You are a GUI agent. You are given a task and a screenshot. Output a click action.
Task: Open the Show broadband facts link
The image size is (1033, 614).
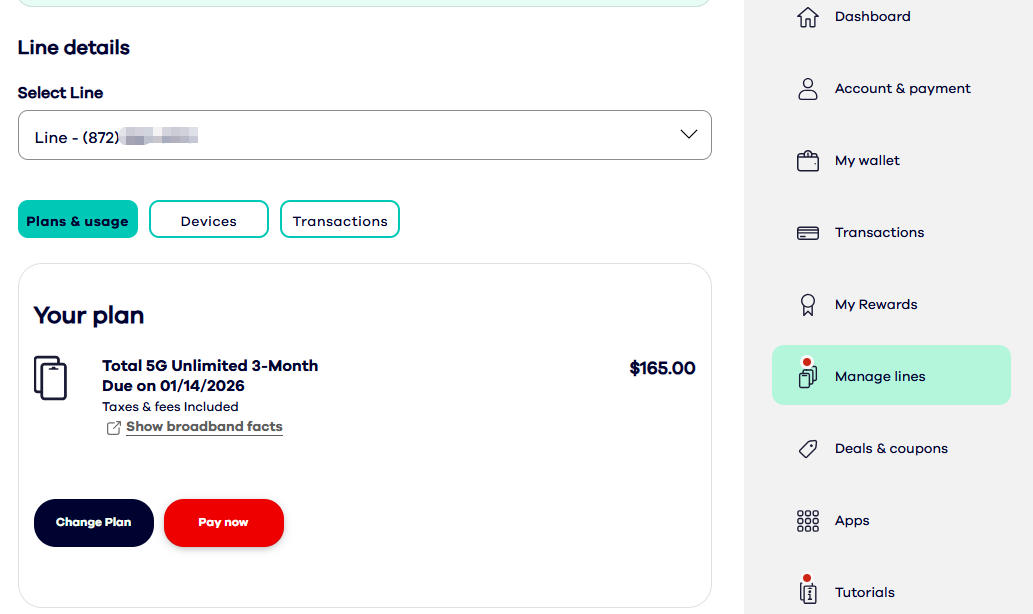[x=204, y=427]
